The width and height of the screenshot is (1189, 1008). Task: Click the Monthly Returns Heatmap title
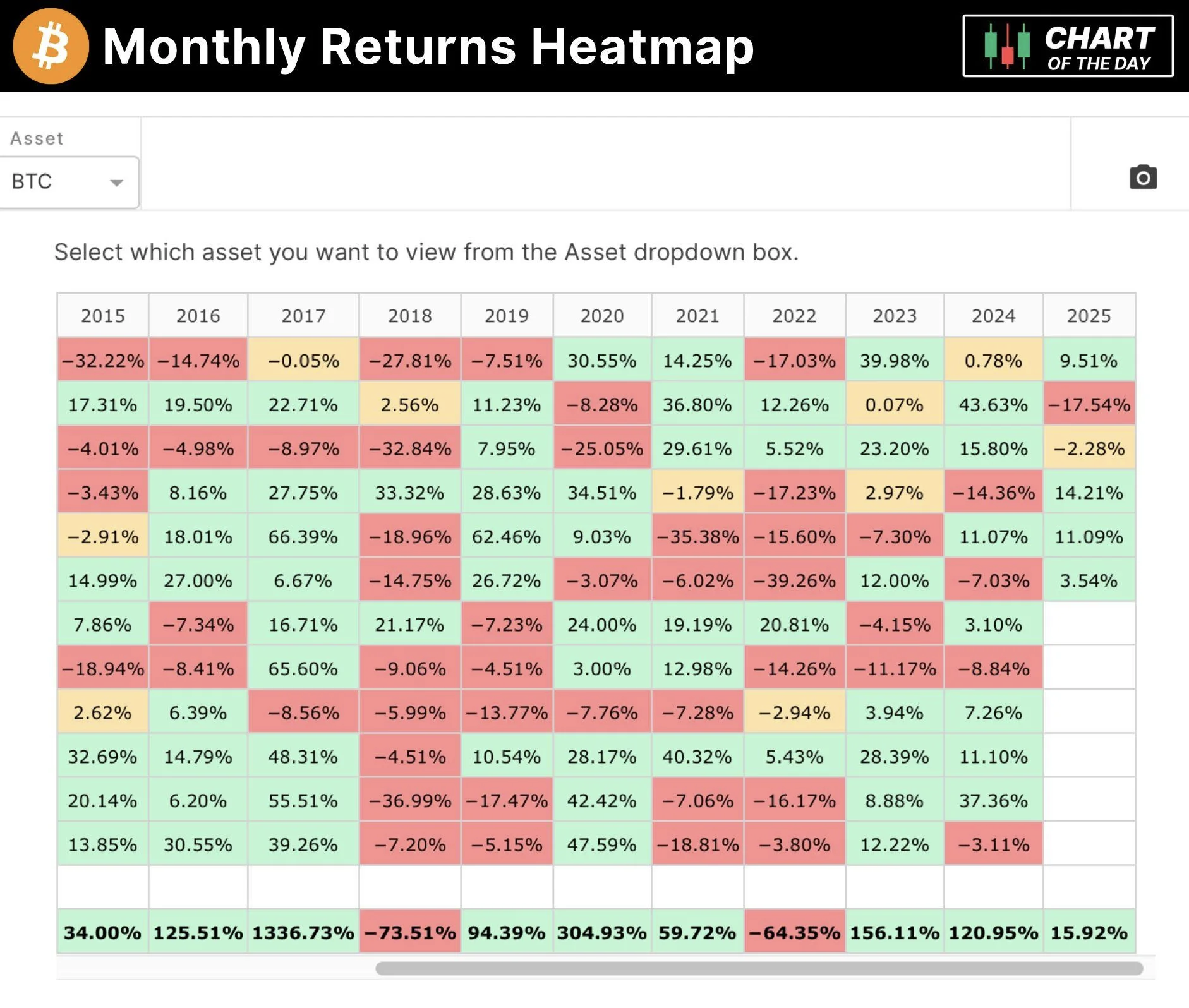coord(428,46)
